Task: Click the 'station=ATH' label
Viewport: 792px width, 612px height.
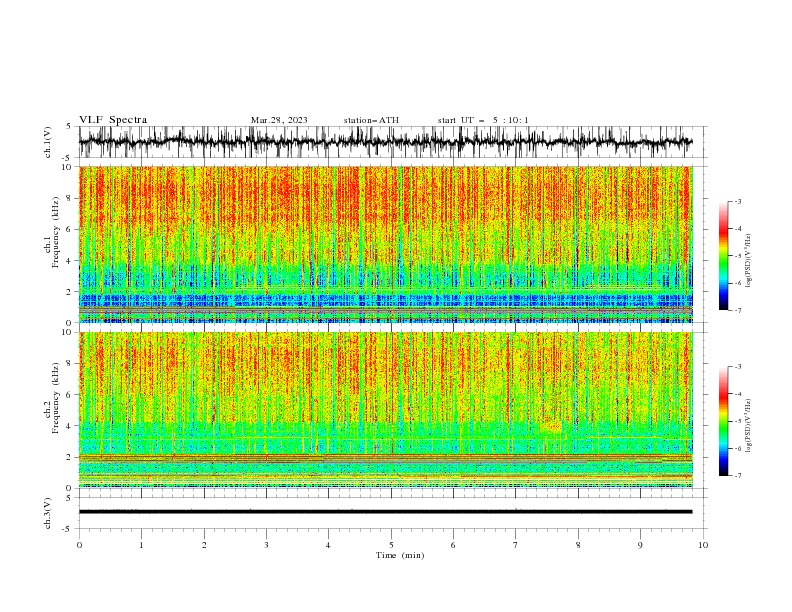Action: 371,120
